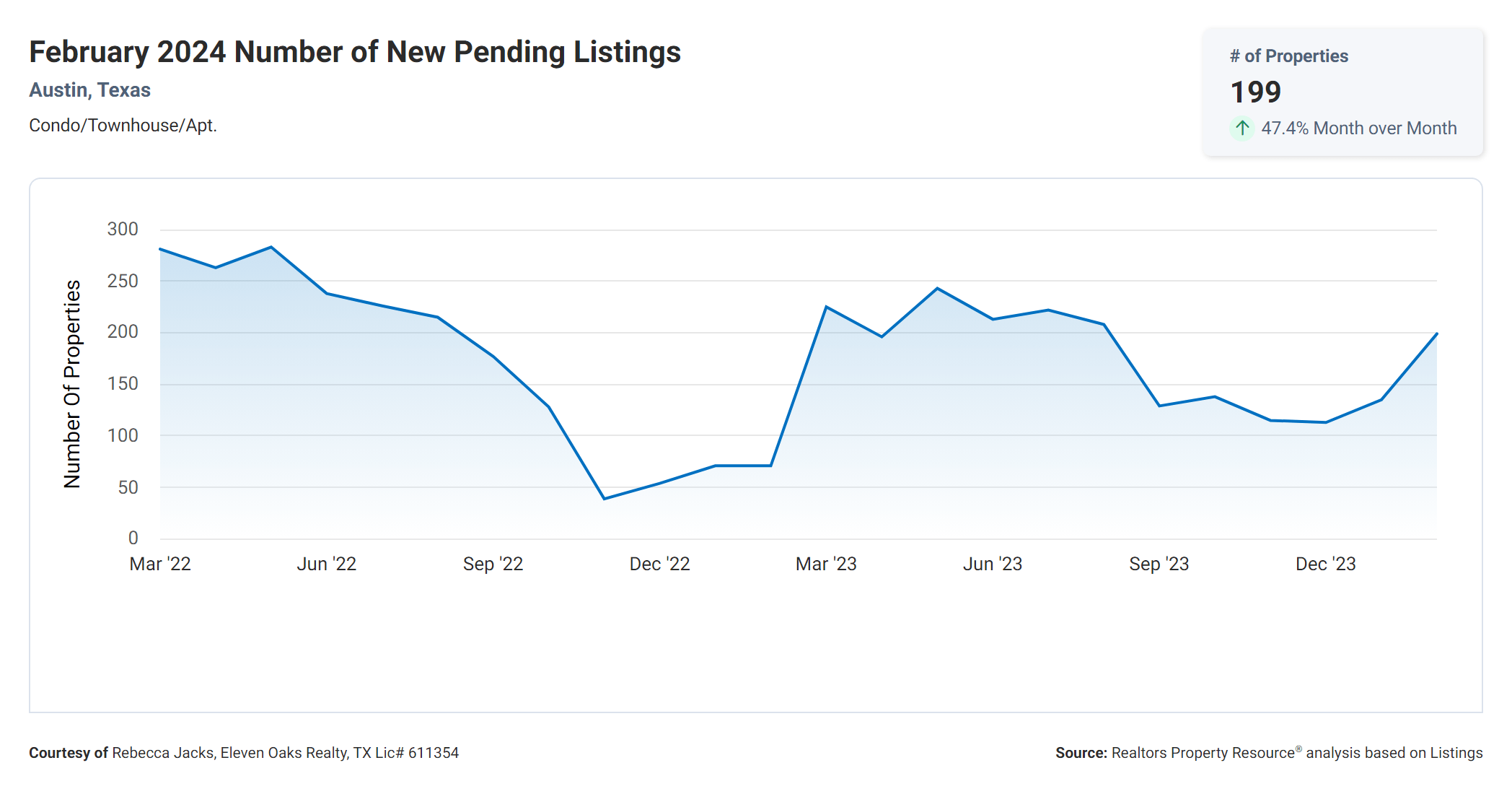
Task: Click the 199 properties count value
Action: click(1255, 92)
